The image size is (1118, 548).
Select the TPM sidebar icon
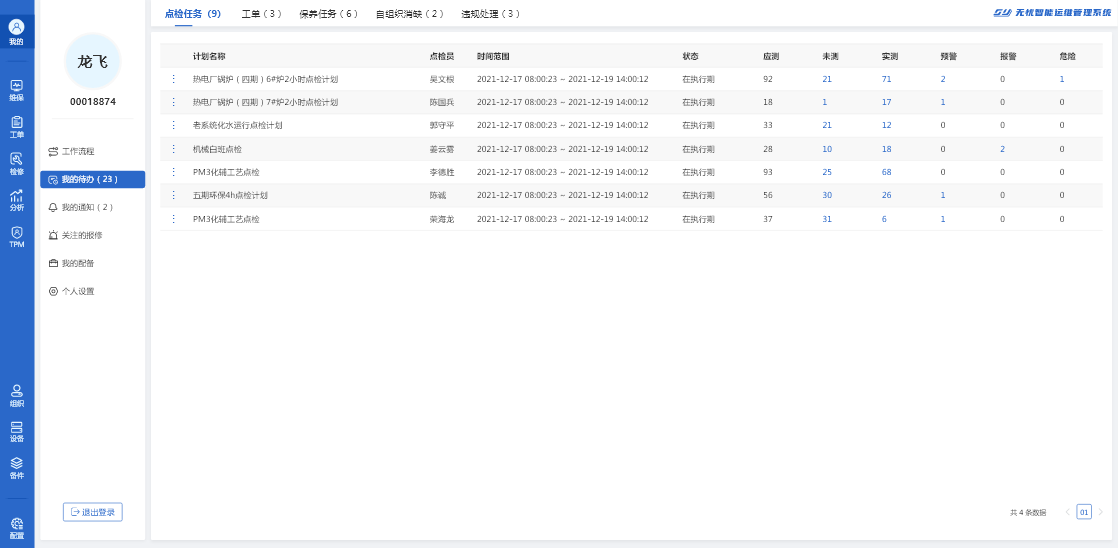click(16, 237)
